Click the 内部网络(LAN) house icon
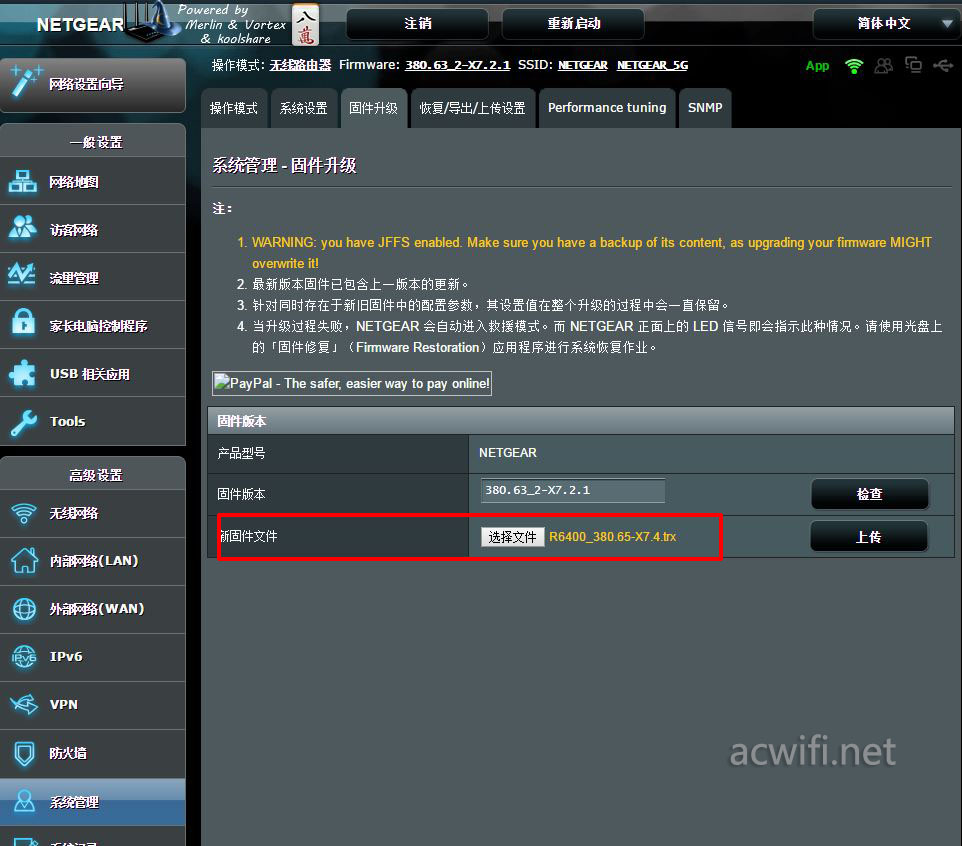962x846 pixels. tap(25, 560)
